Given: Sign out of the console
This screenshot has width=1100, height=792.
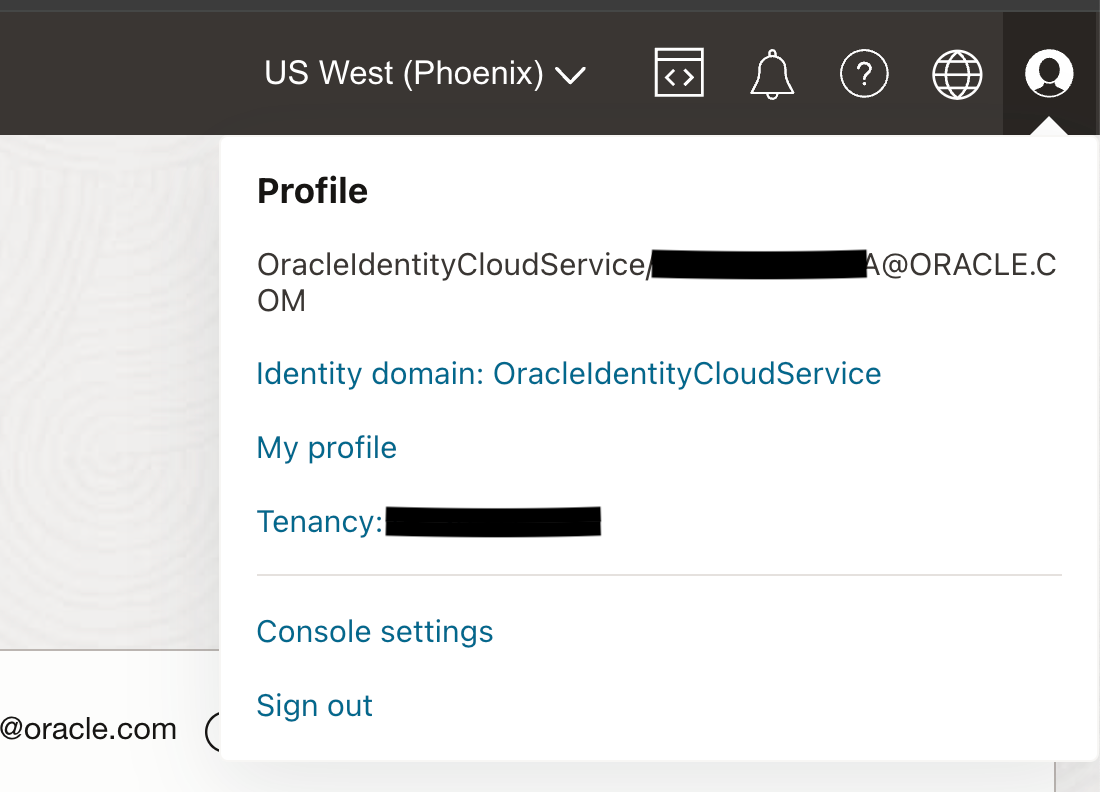Looking at the screenshot, I should [314, 706].
